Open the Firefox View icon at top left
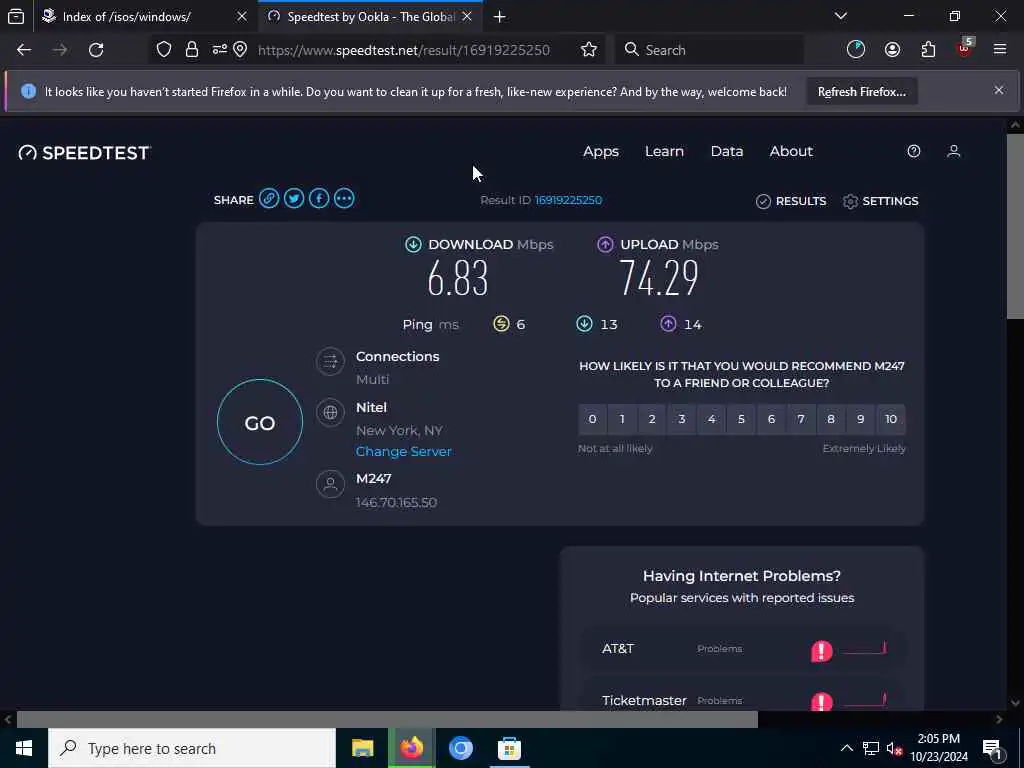 16,16
